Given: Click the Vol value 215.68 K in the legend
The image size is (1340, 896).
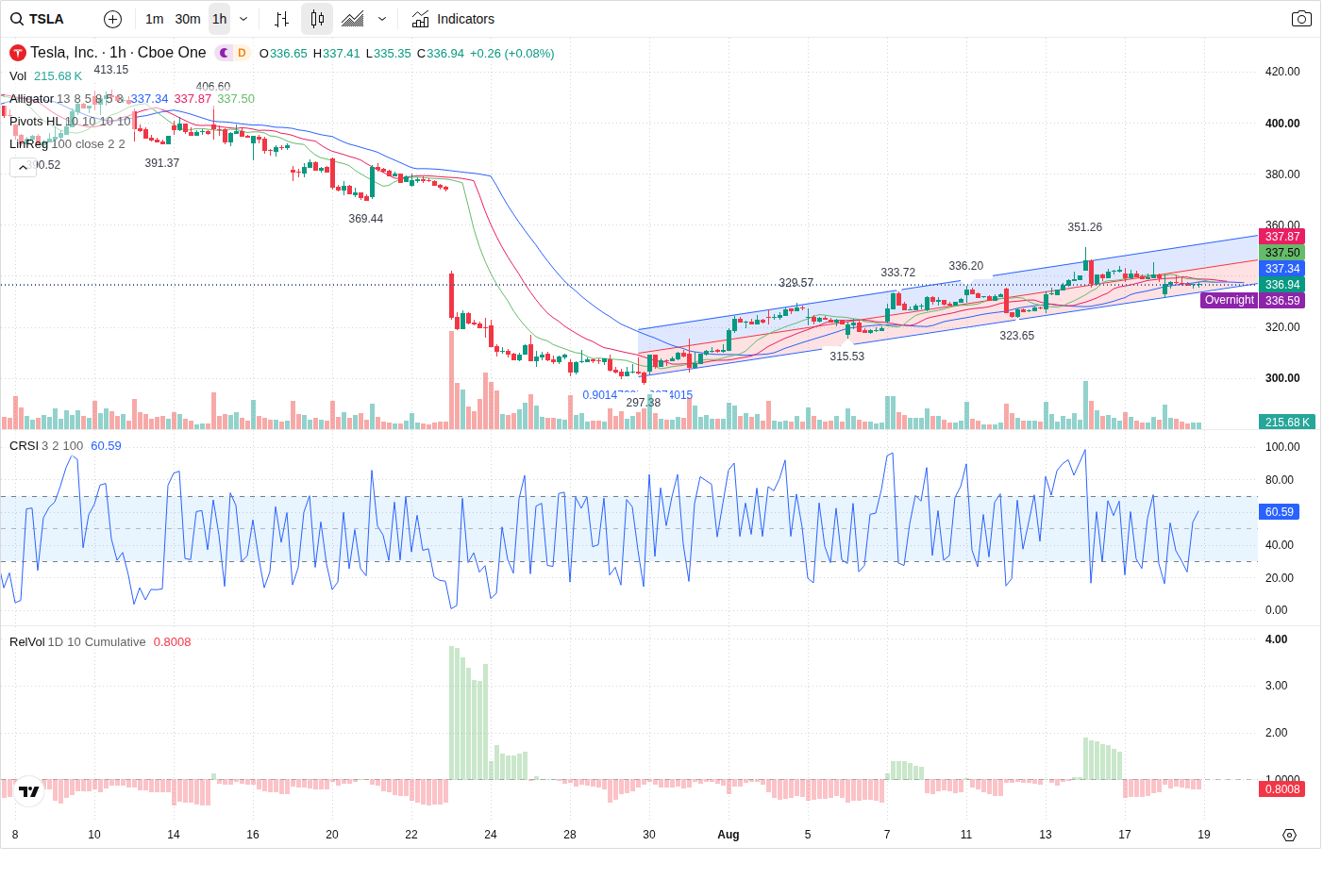Looking at the screenshot, I should tap(59, 76).
